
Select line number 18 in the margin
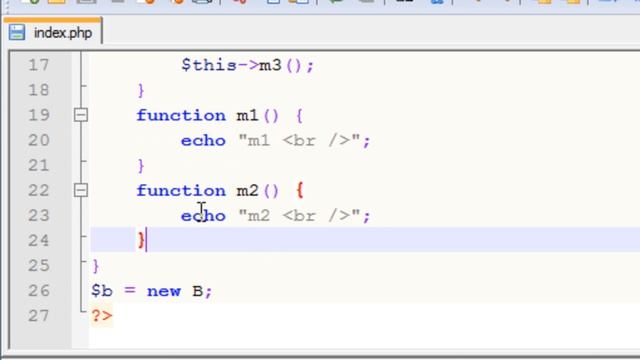[39, 90]
